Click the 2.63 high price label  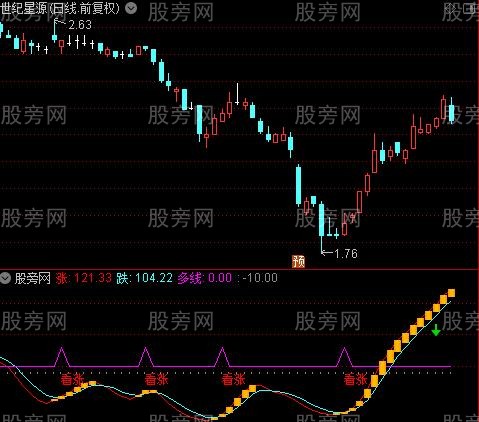[80, 25]
